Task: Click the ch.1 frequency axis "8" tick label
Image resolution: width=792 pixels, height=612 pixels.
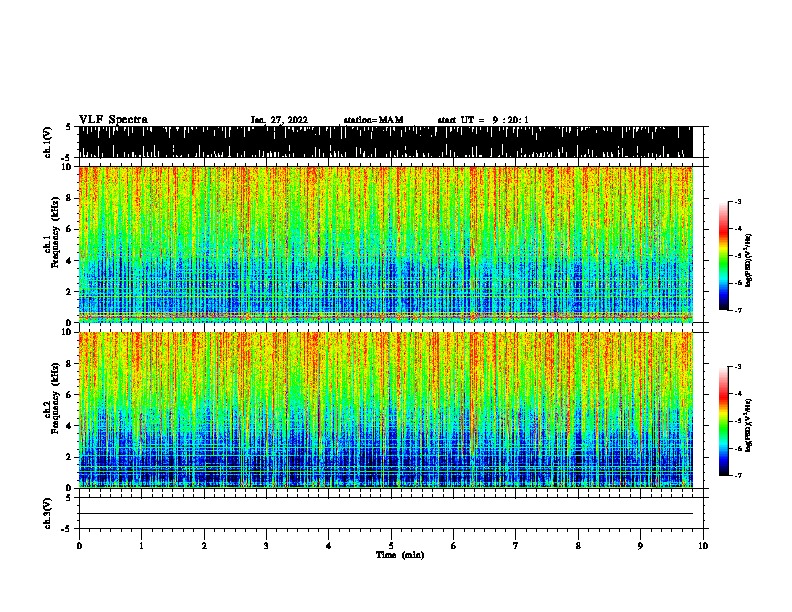Action: pos(69,198)
